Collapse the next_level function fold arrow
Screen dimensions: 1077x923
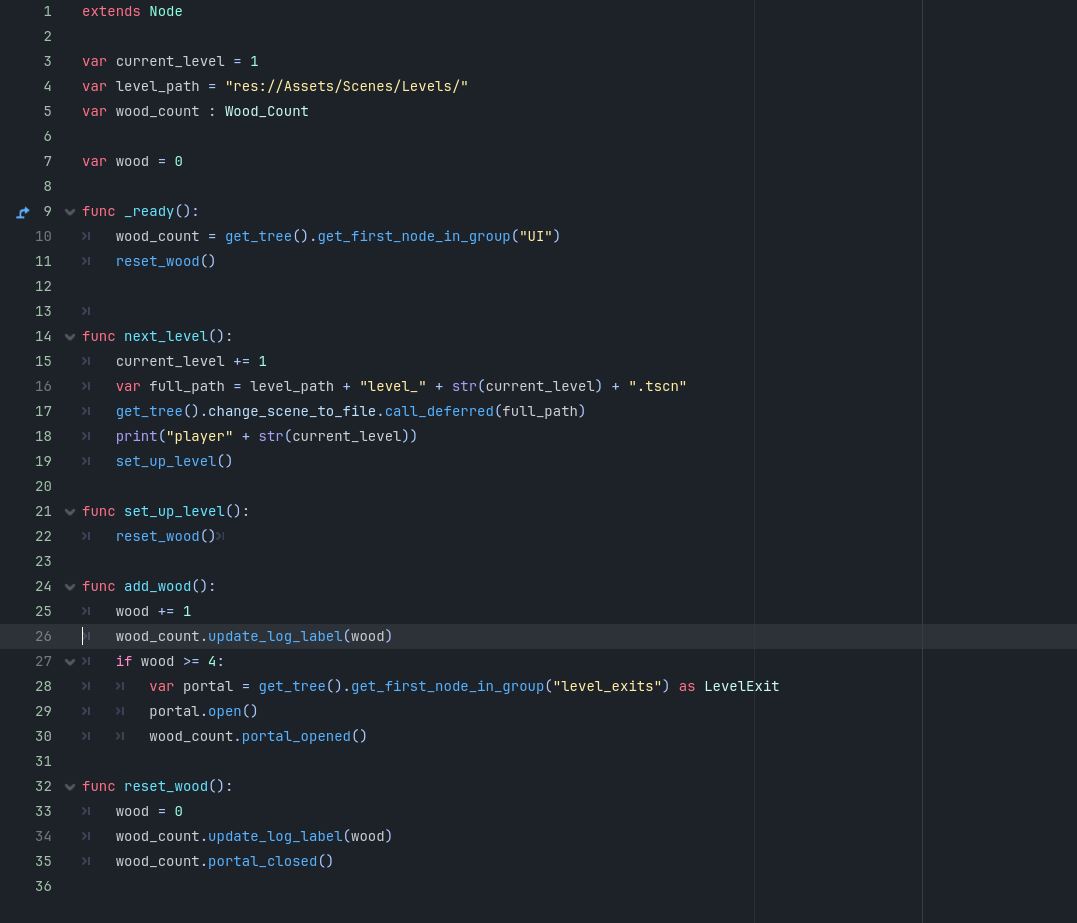pos(70,336)
